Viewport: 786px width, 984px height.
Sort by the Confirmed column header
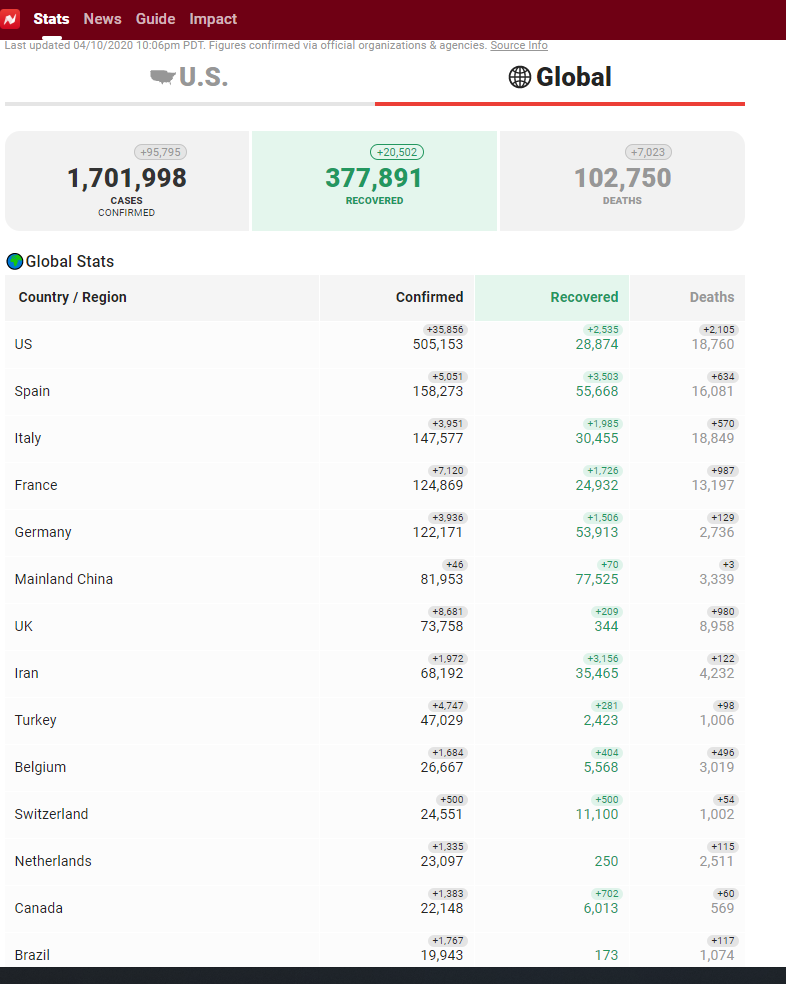[x=429, y=297]
